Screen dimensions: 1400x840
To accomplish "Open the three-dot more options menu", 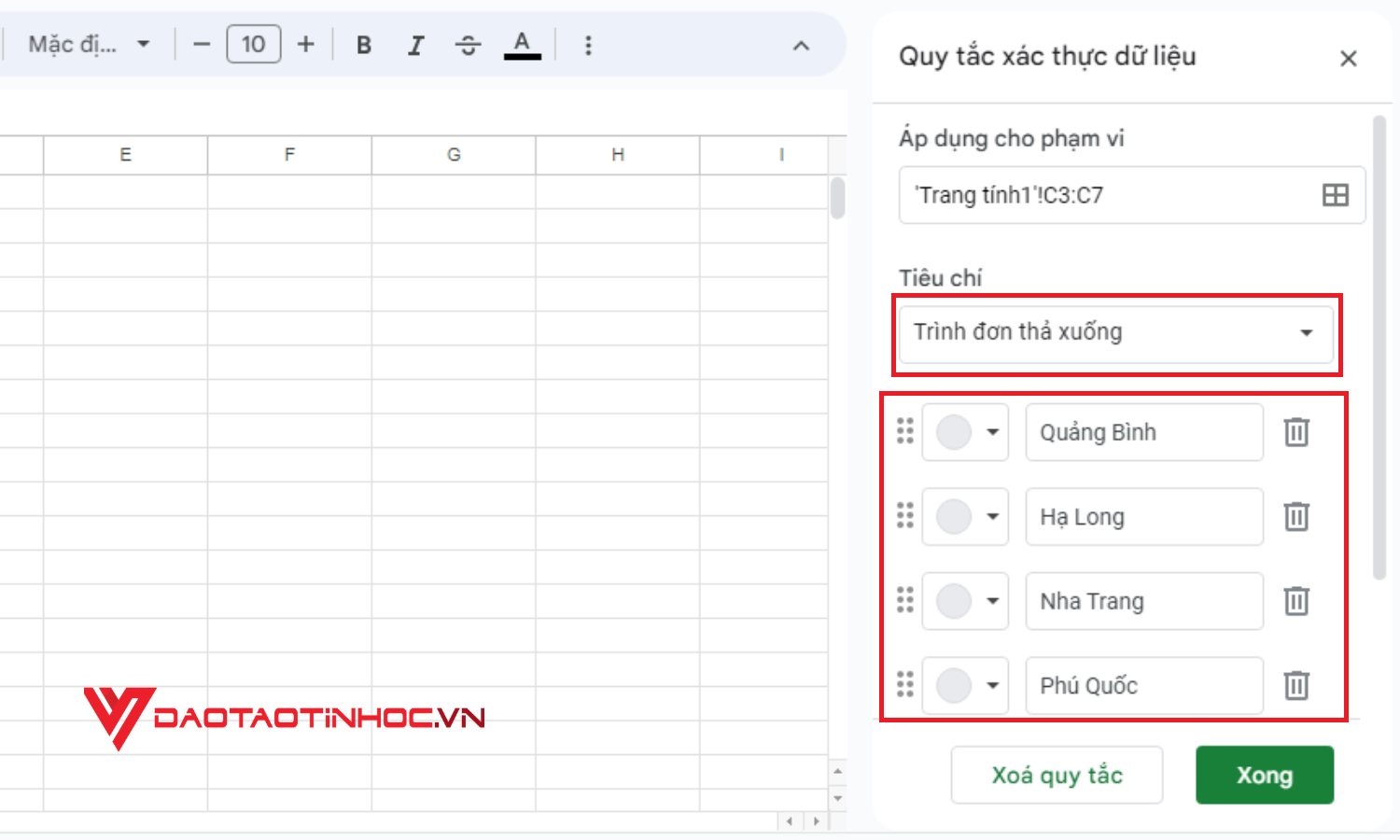I will 588,45.
